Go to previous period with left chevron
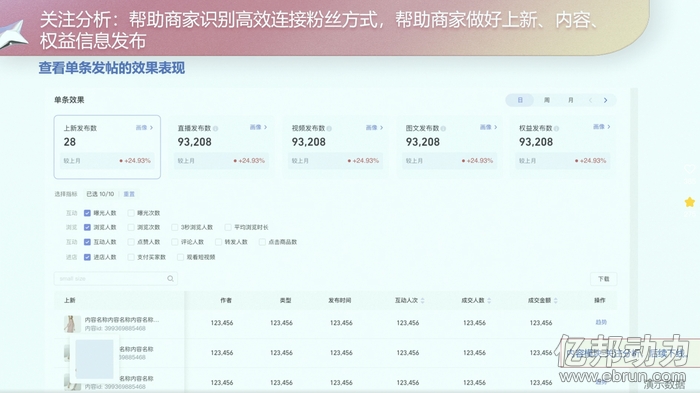 coord(590,100)
